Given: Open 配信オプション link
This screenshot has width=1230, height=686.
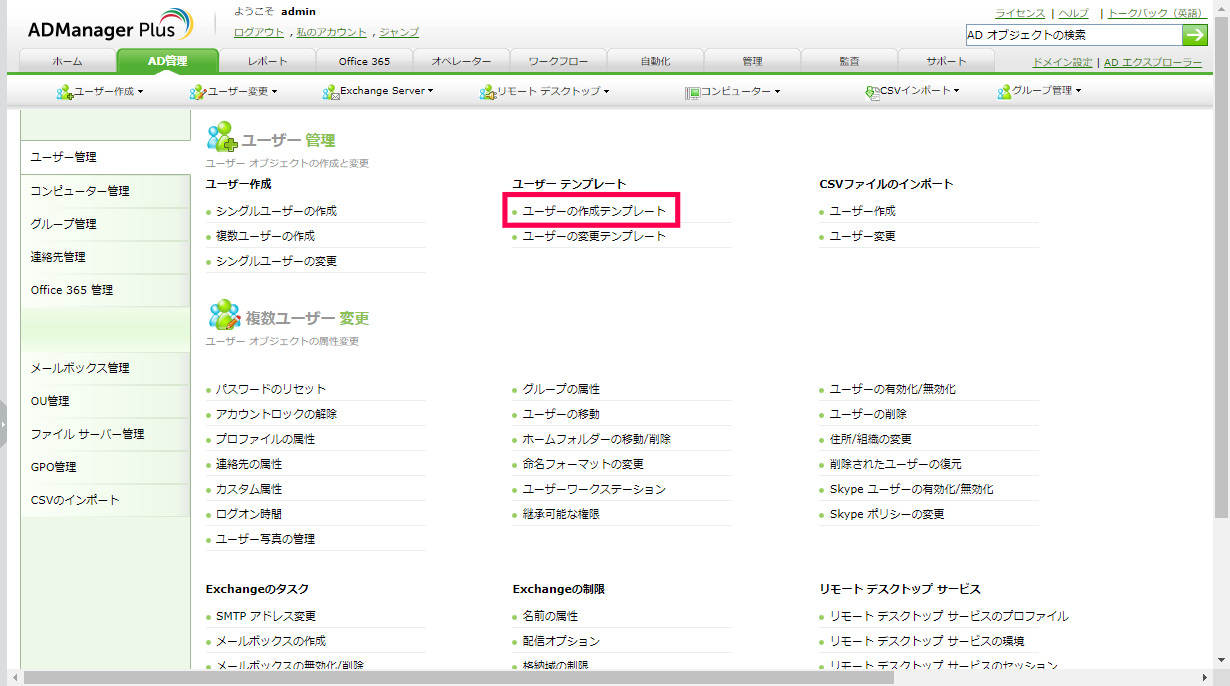Looking at the screenshot, I should point(561,641).
